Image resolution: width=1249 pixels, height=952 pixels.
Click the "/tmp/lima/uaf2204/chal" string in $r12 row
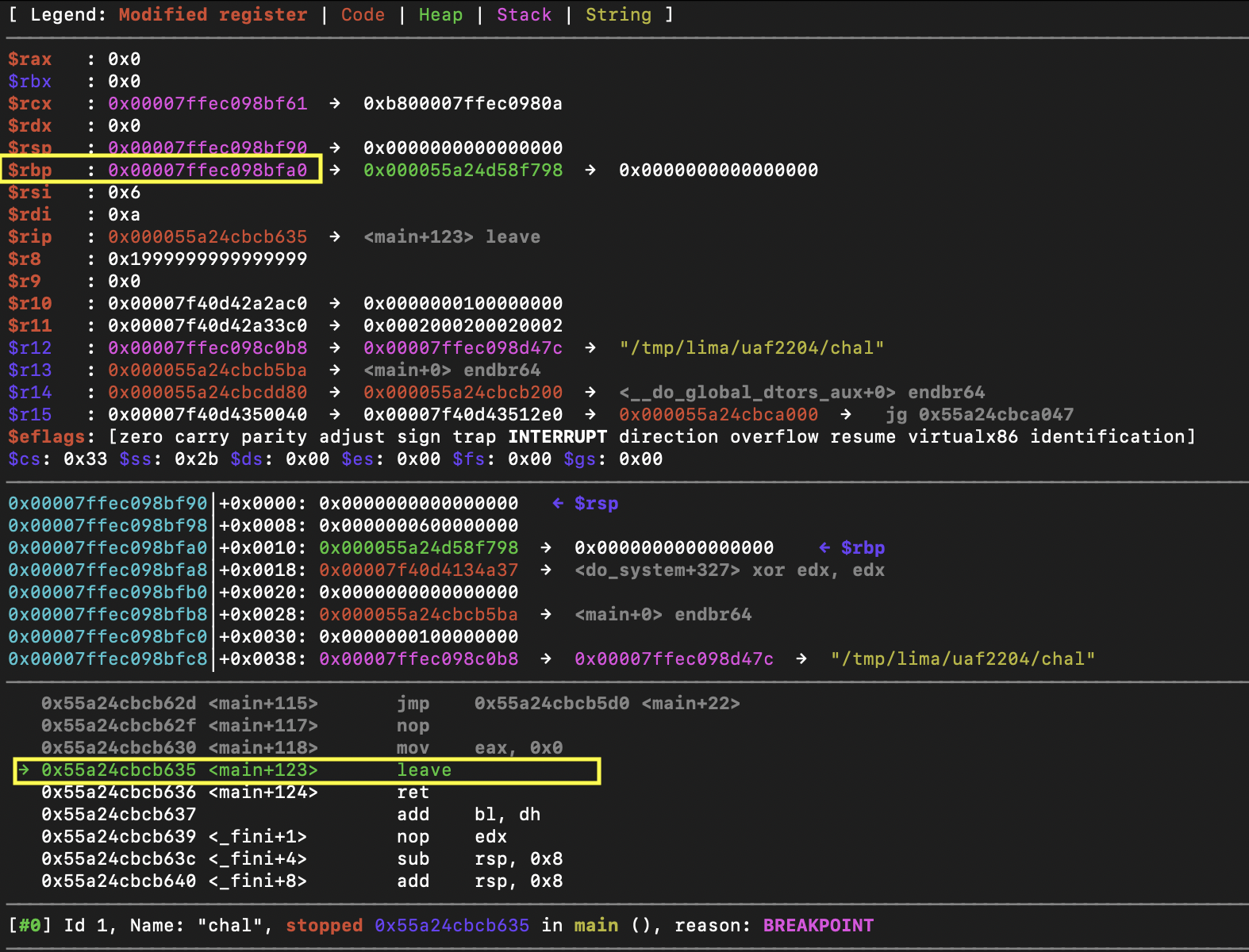752,348
